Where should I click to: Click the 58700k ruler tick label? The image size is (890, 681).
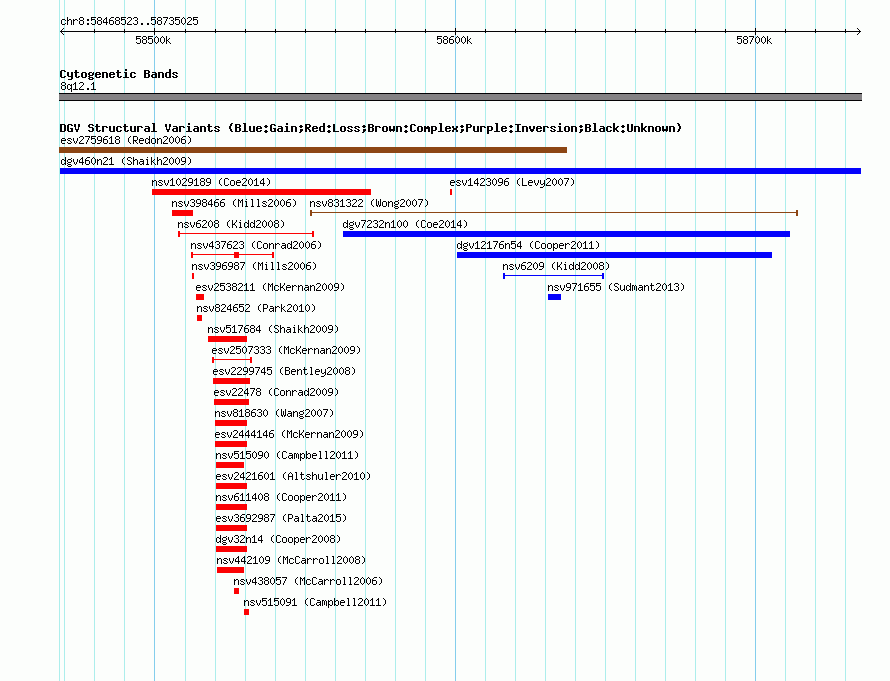(x=754, y=40)
